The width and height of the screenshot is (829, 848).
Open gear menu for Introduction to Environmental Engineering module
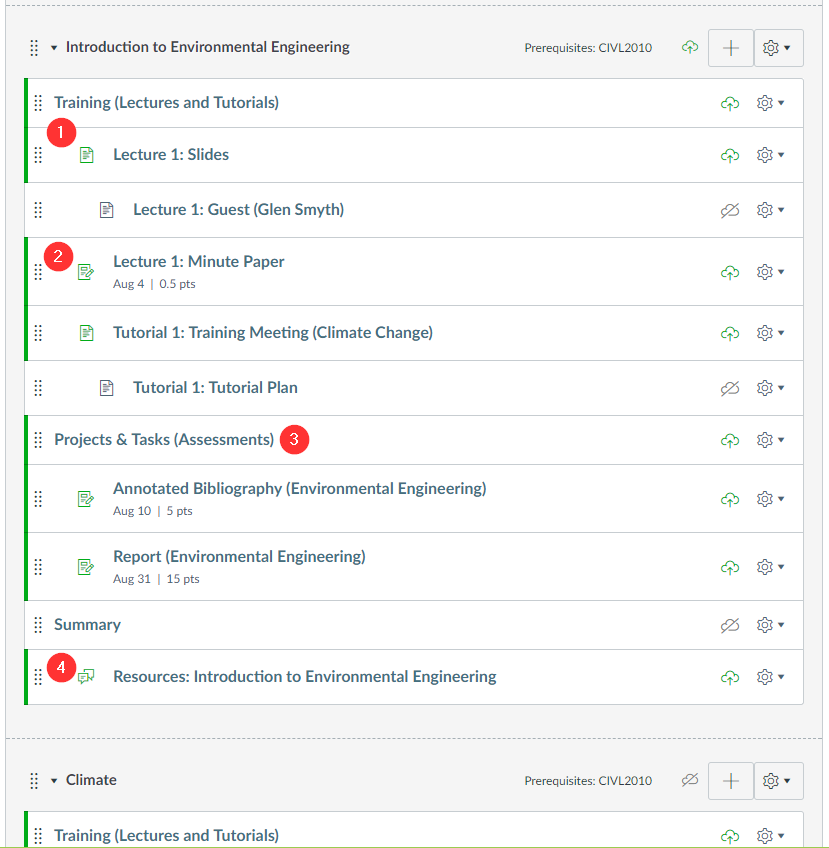pos(778,48)
